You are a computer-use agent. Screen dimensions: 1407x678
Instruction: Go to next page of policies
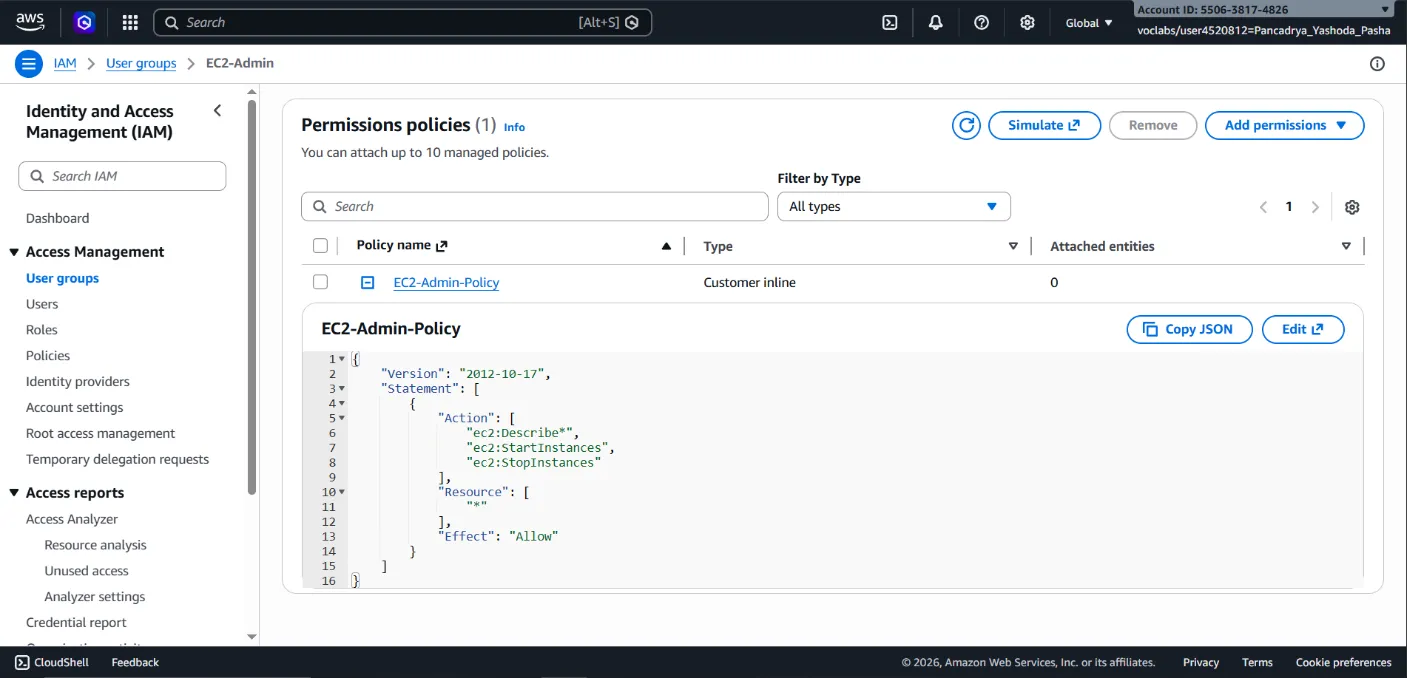[x=1315, y=207]
